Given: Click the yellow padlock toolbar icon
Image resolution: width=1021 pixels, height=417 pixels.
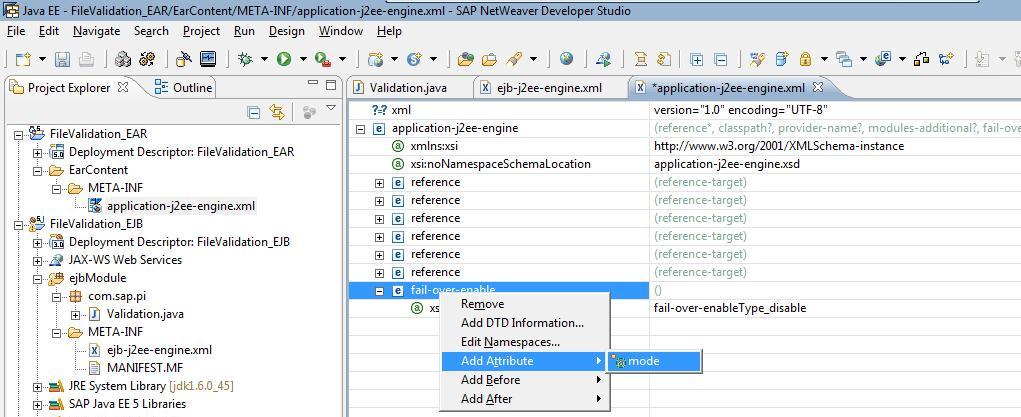Looking at the screenshot, I should pyautogui.click(x=805, y=59).
